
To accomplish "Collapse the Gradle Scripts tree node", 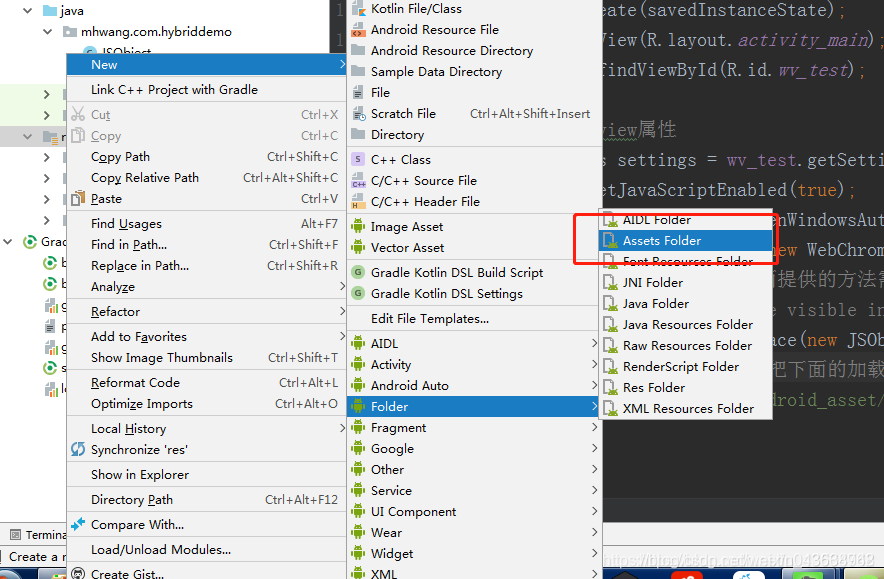I will point(8,242).
